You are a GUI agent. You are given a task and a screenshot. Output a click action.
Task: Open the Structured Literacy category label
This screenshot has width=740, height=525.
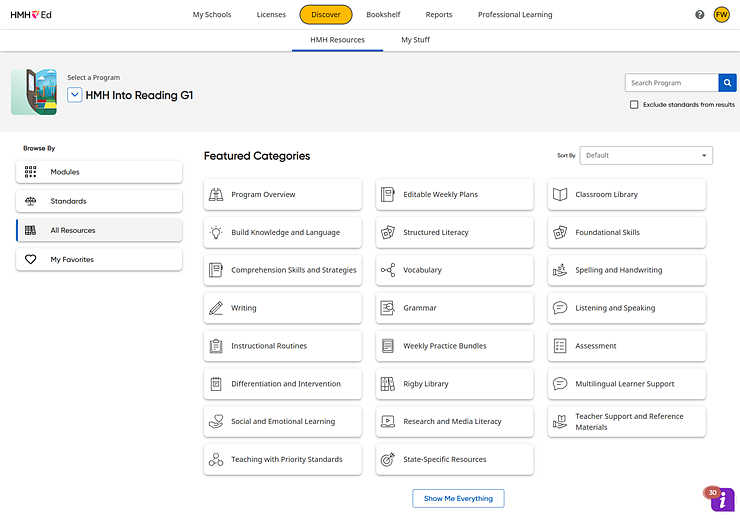[x=436, y=232]
